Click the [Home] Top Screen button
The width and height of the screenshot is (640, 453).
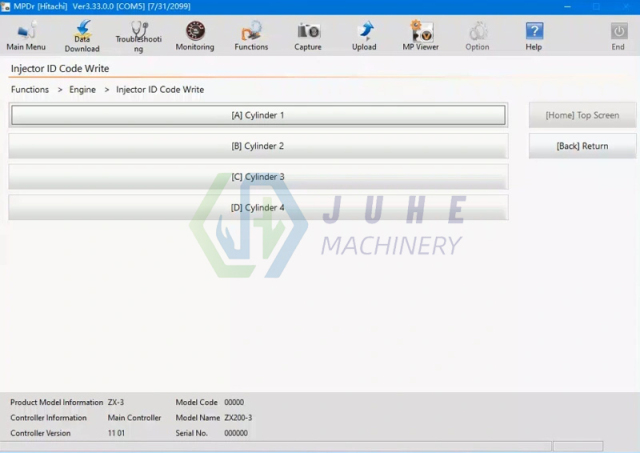pyautogui.click(x=582, y=115)
